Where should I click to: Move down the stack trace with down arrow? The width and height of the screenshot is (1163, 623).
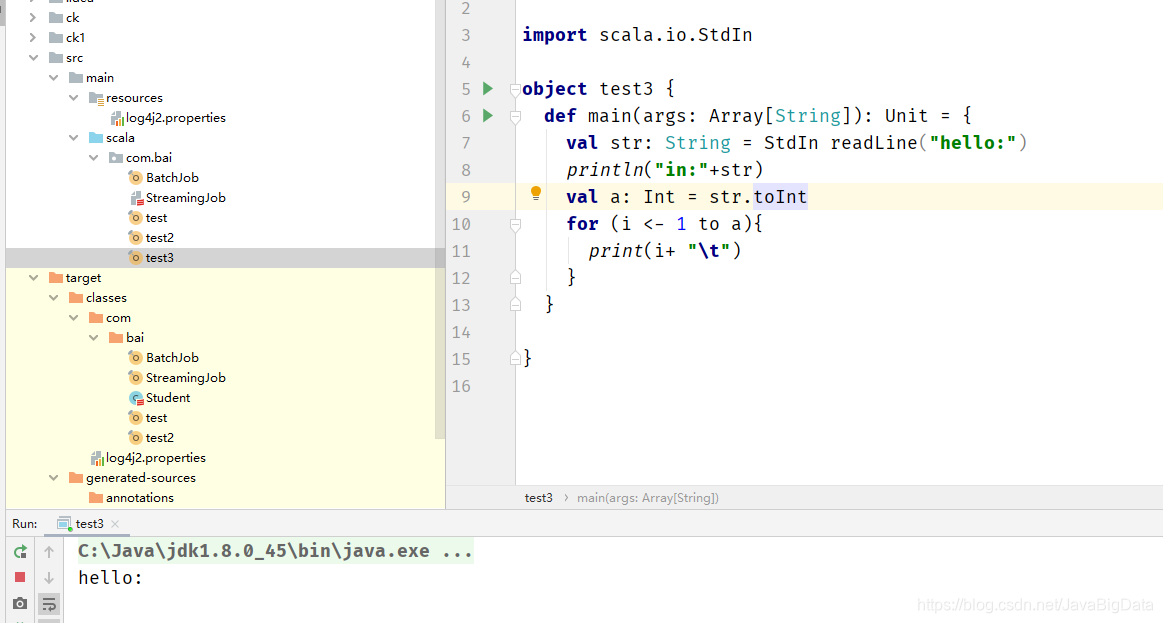click(x=49, y=577)
